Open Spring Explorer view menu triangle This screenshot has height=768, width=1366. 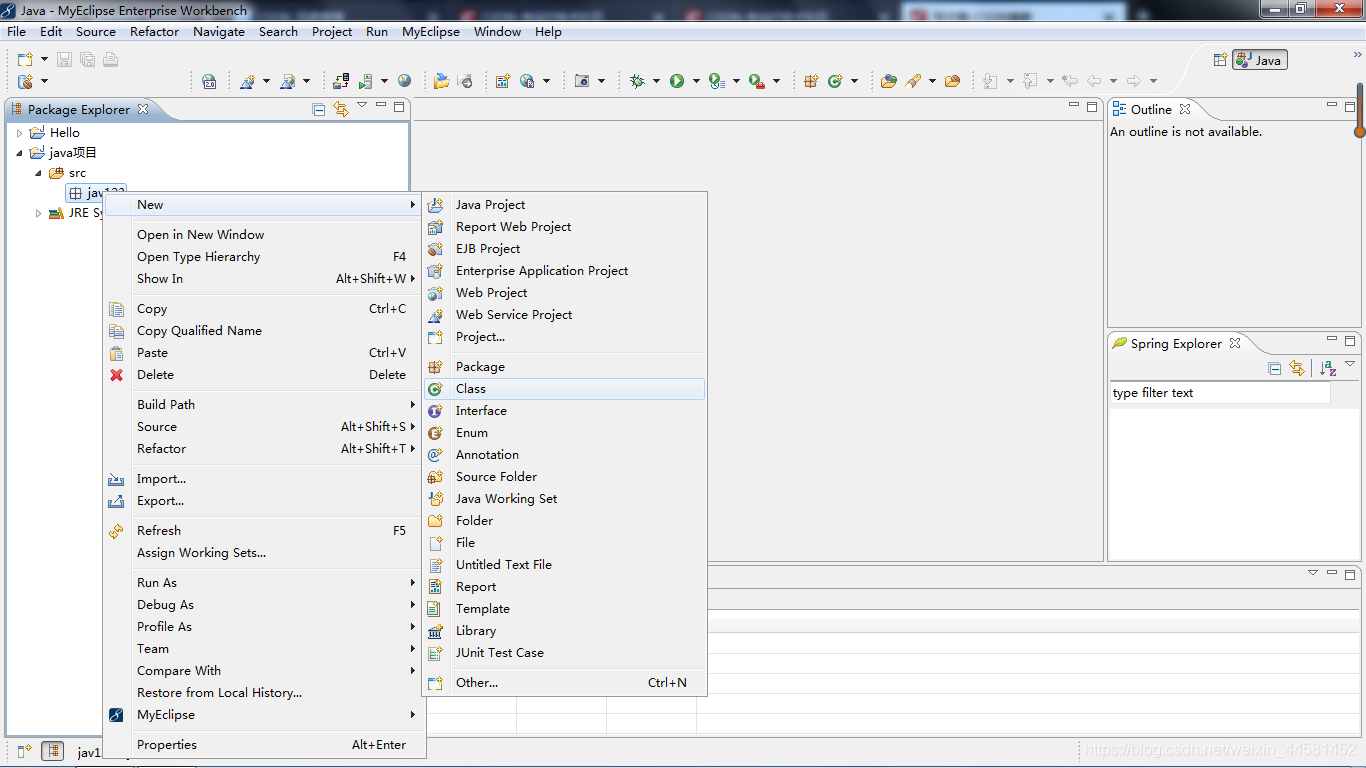1350,365
